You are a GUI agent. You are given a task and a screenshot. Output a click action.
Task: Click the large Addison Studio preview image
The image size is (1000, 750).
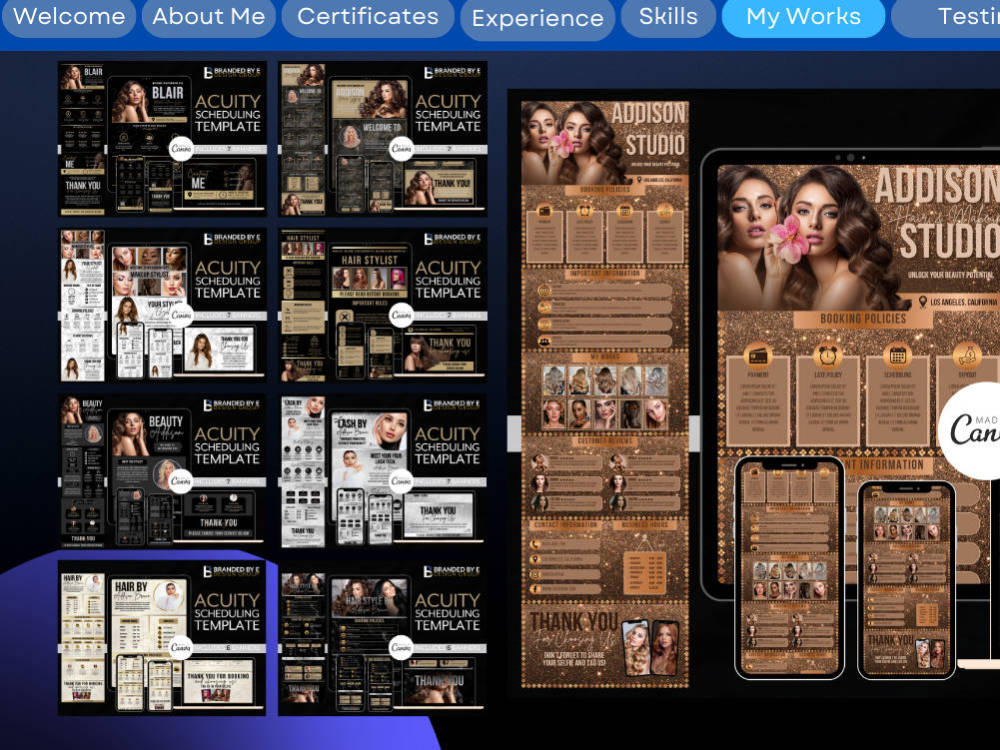tap(754, 394)
